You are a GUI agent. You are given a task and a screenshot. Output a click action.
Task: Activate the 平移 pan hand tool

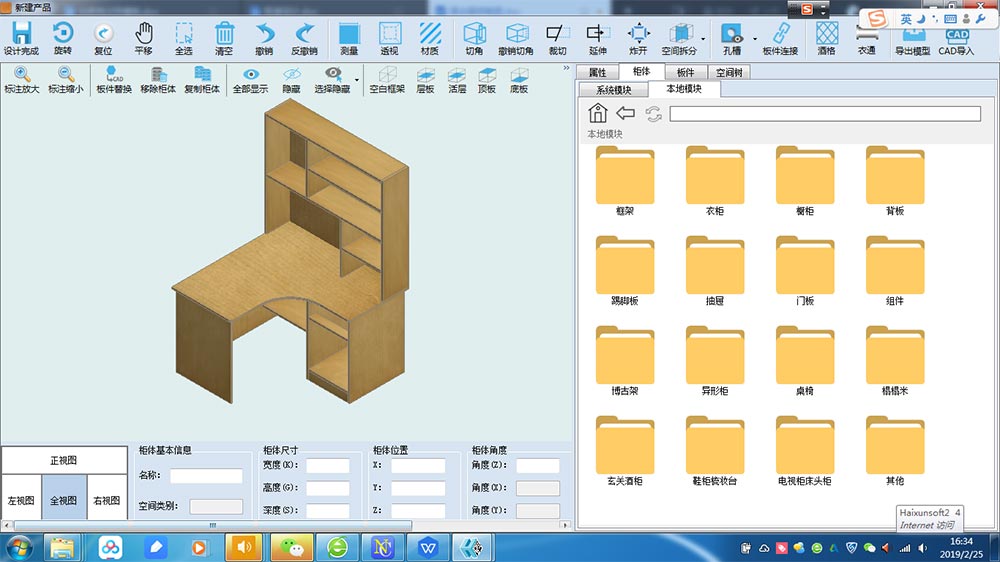143,33
